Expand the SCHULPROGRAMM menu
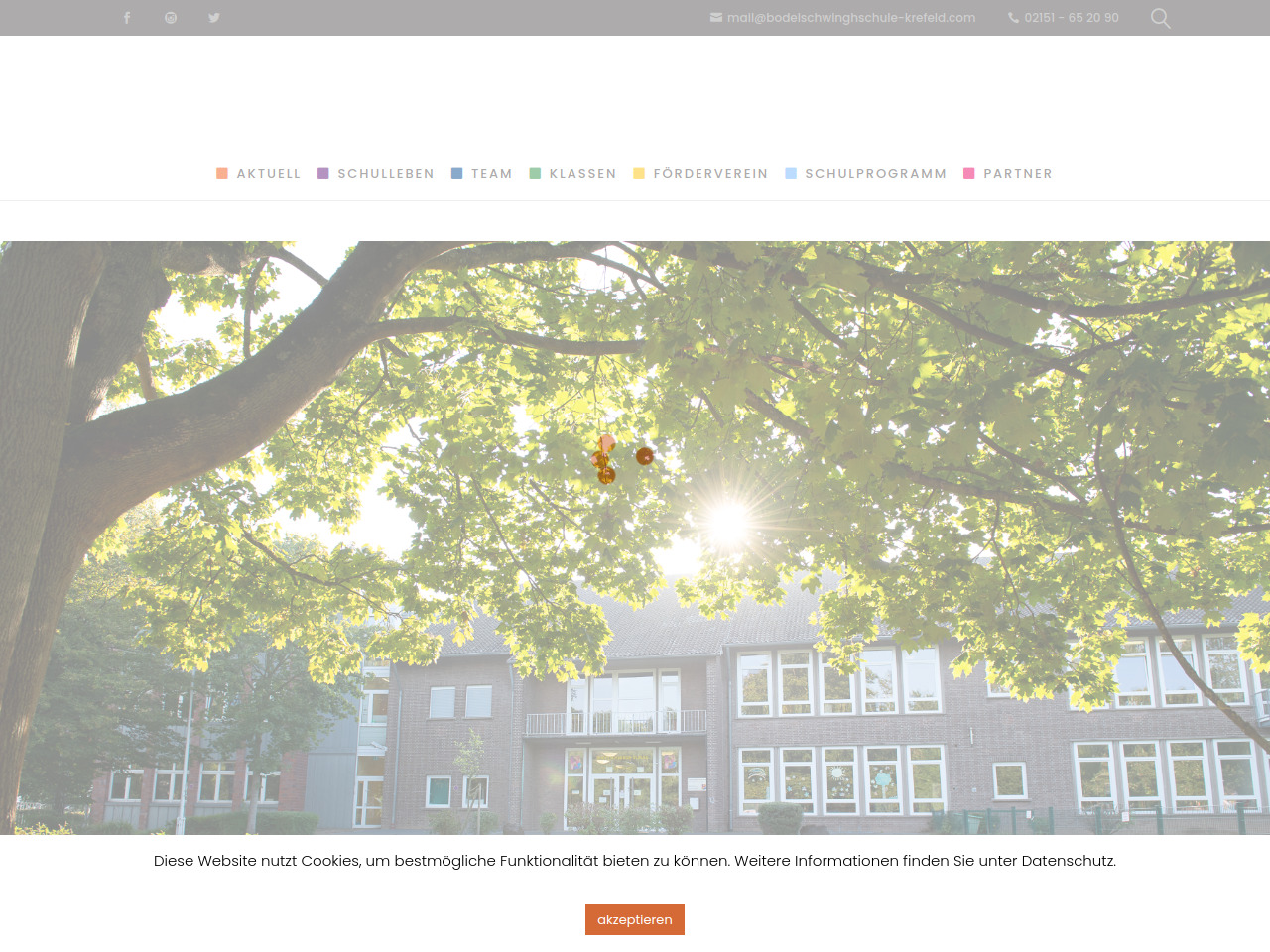The image size is (1270, 952). (x=875, y=173)
